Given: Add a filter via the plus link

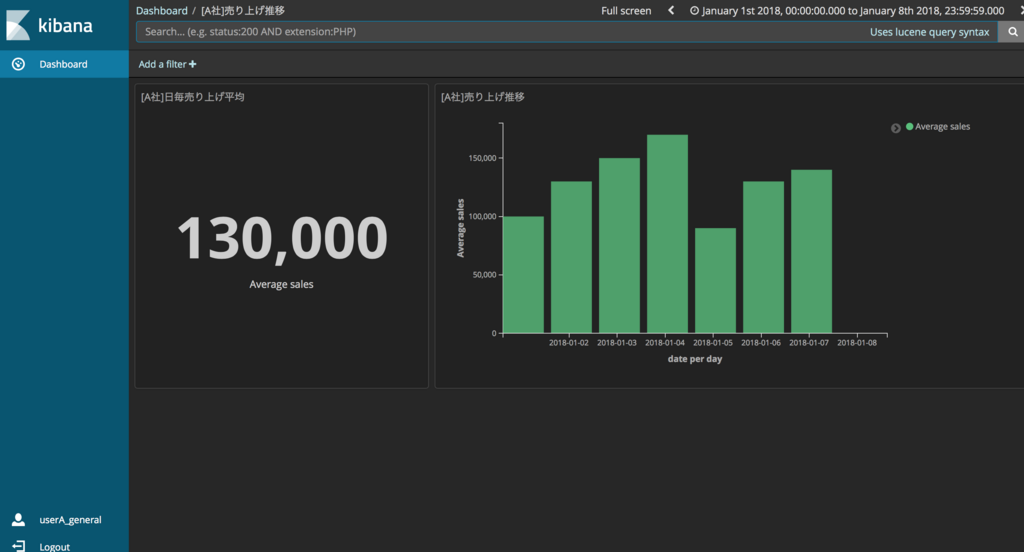Looking at the screenshot, I should pyautogui.click(x=167, y=64).
